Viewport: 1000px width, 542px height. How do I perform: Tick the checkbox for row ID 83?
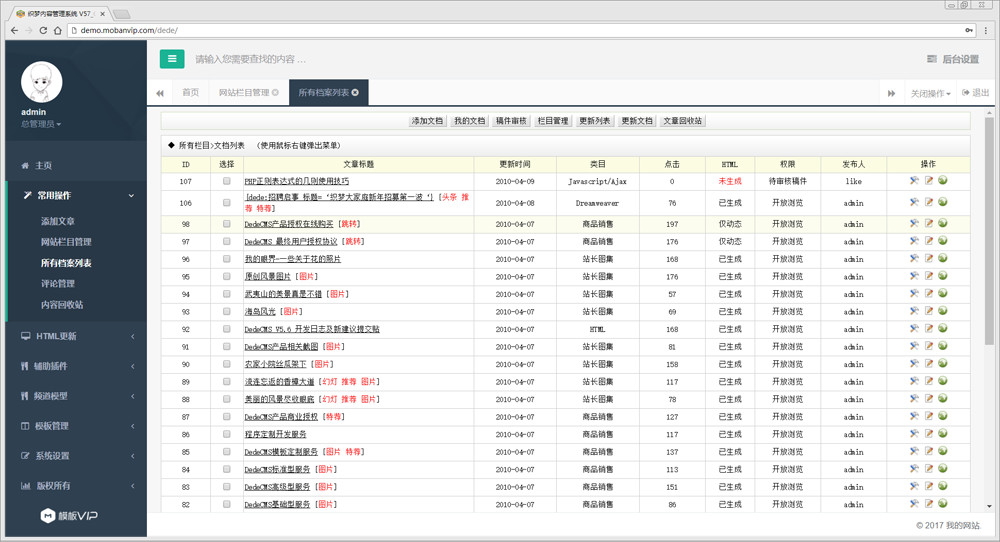226,487
